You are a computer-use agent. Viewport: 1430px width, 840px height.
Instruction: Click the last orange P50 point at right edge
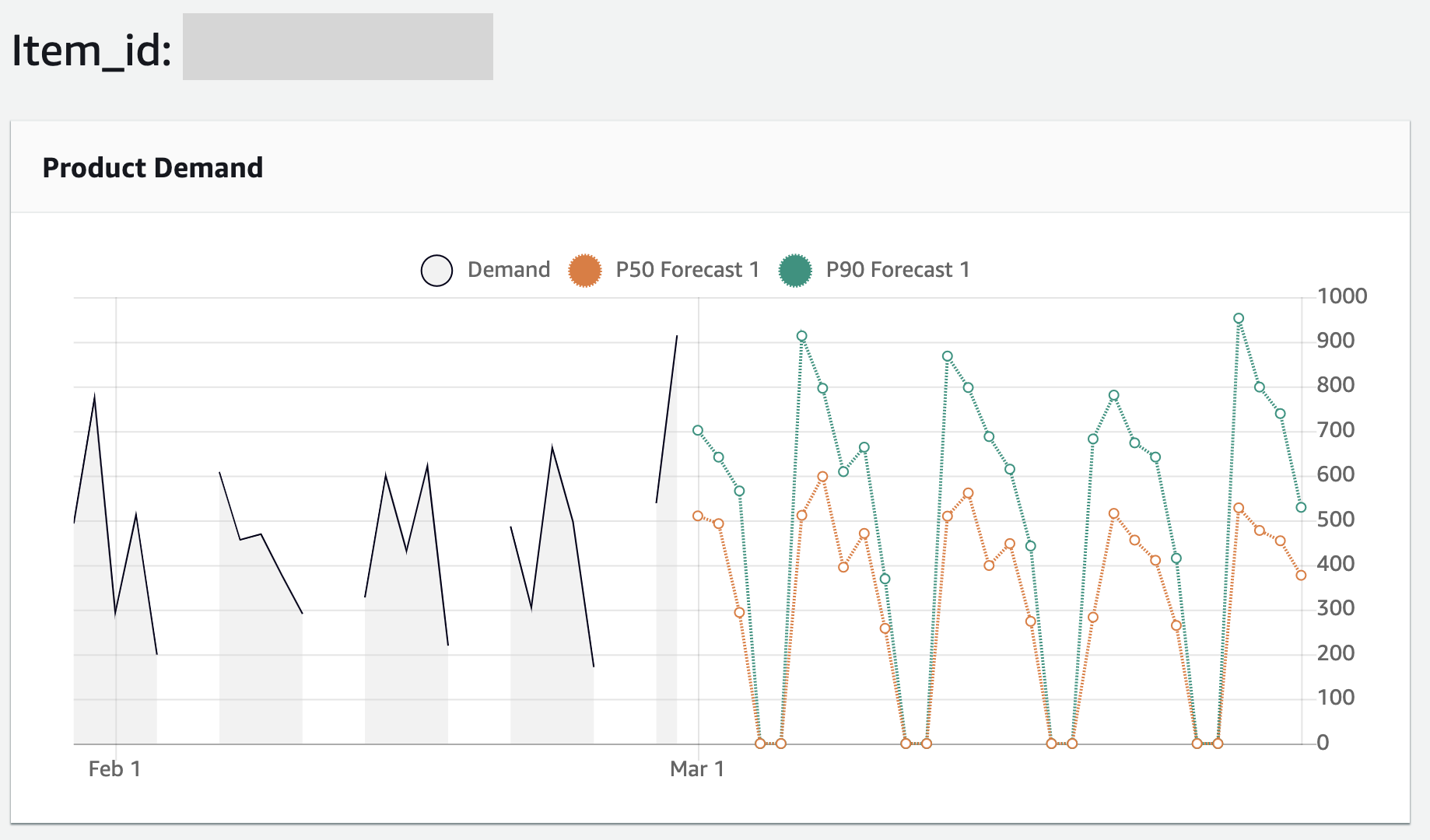click(1301, 576)
